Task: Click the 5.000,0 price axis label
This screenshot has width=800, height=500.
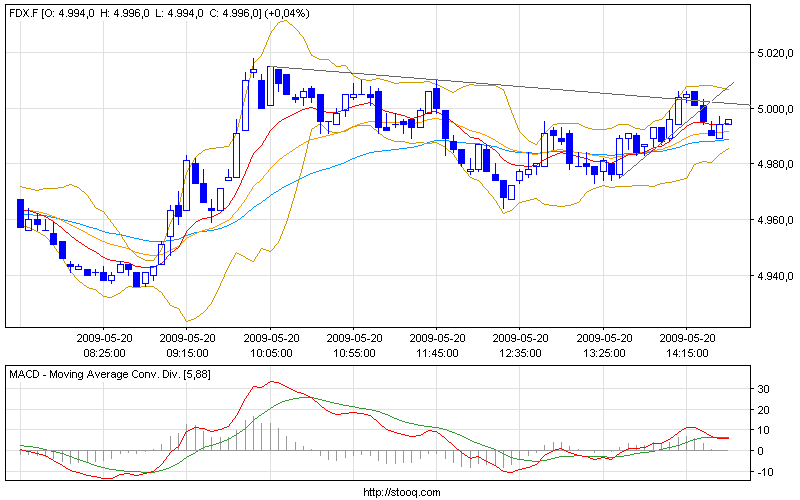Action: coord(775,109)
